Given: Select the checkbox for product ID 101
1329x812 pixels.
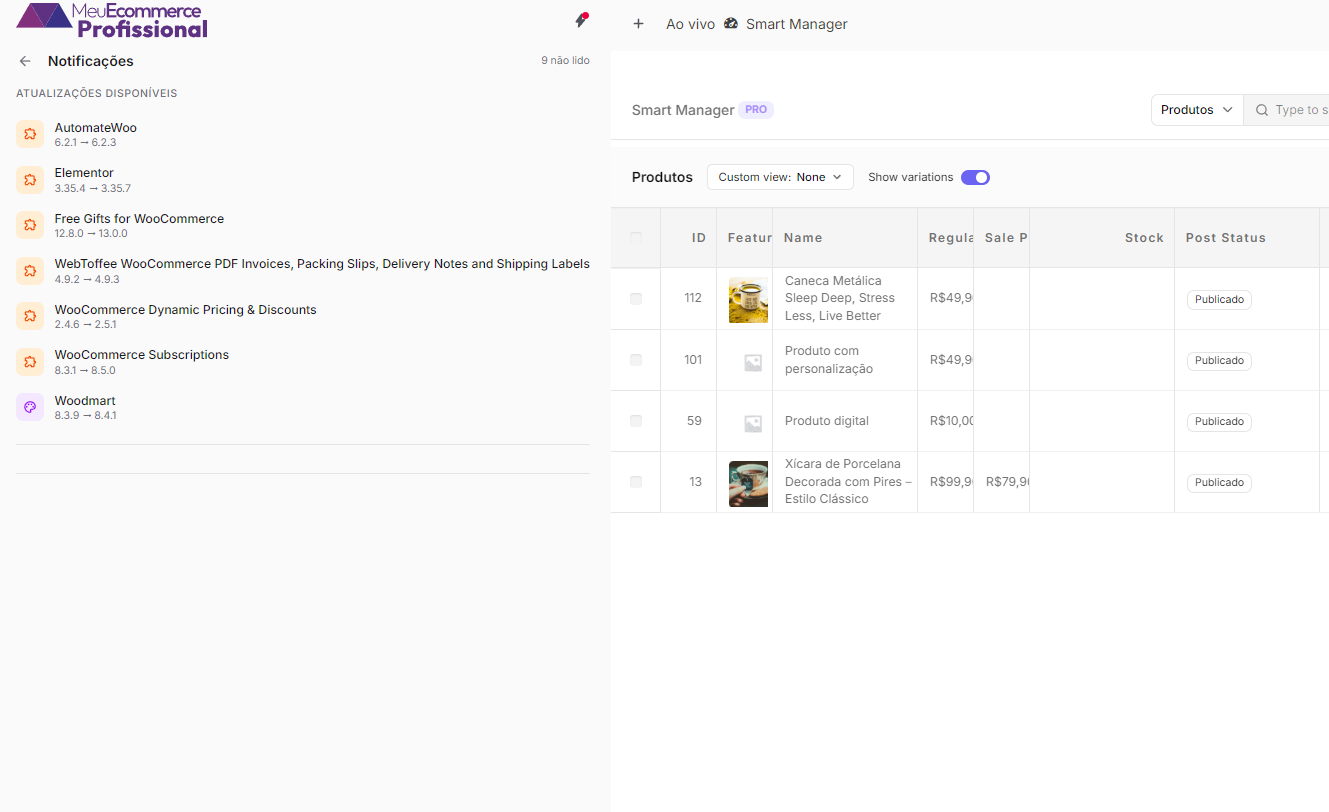Looking at the screenshot, I should pos(636,360).
